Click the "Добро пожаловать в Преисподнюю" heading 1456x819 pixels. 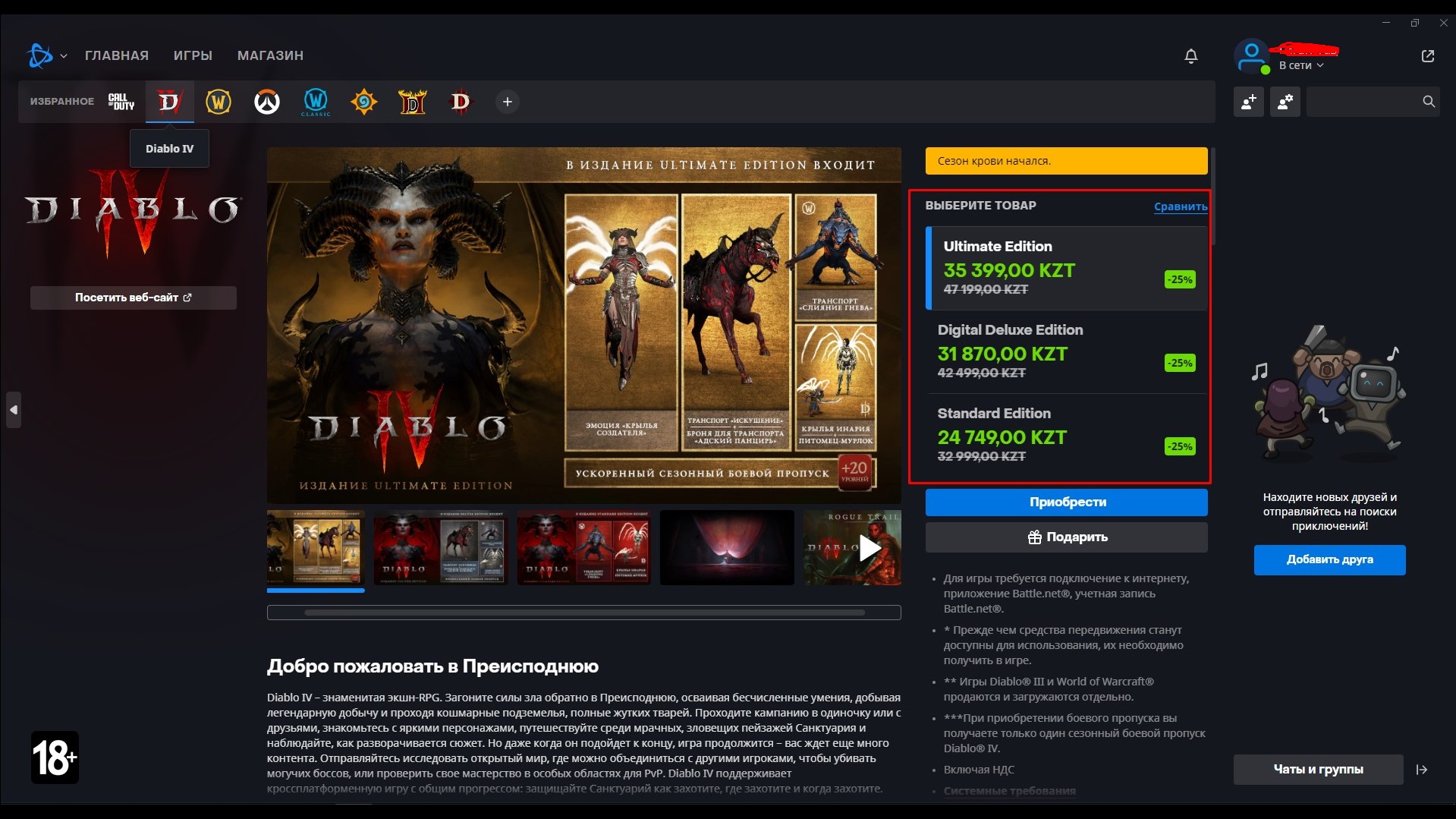(432, 666)
